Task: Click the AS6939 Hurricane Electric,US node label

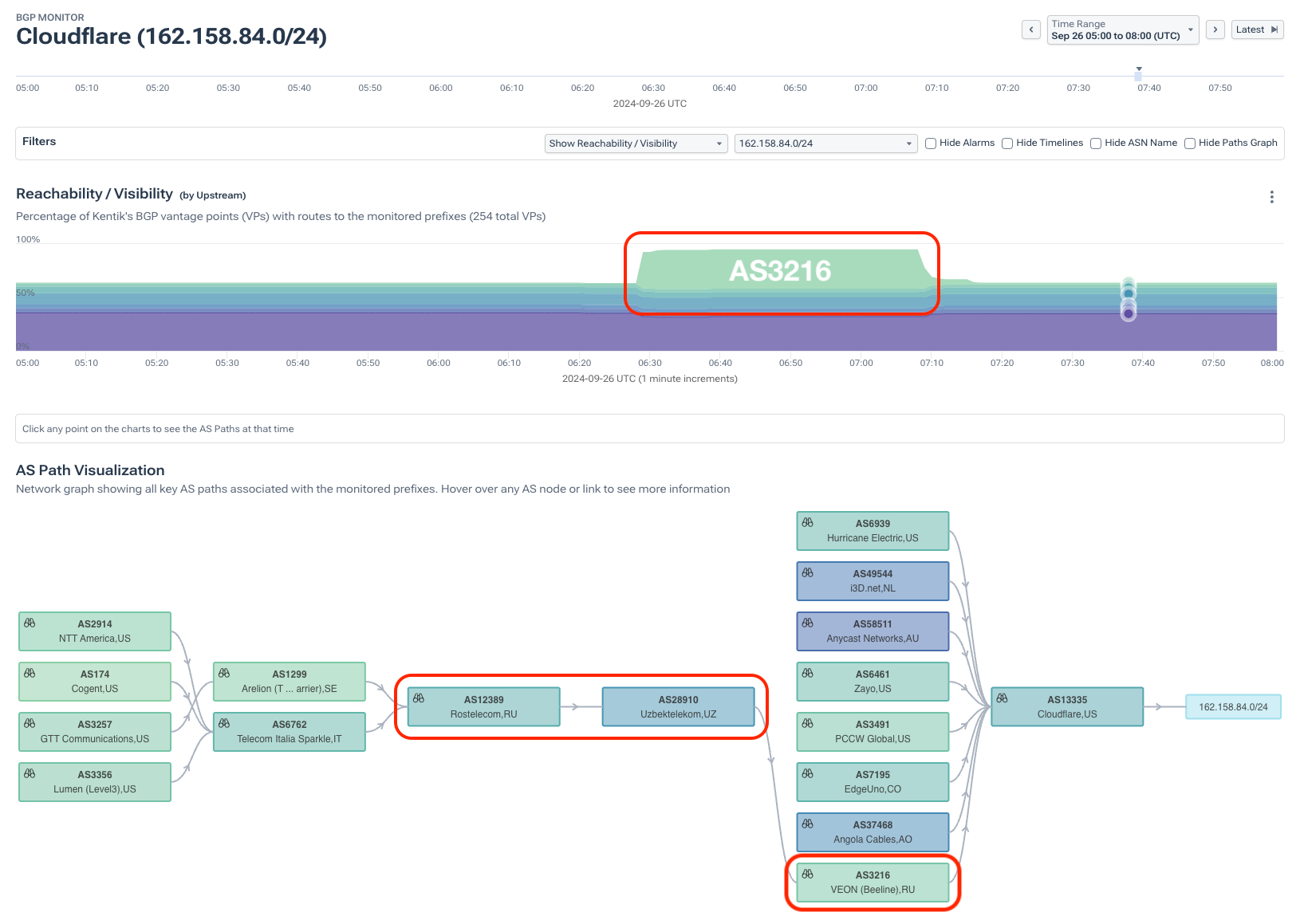Action: pos(873,531)
